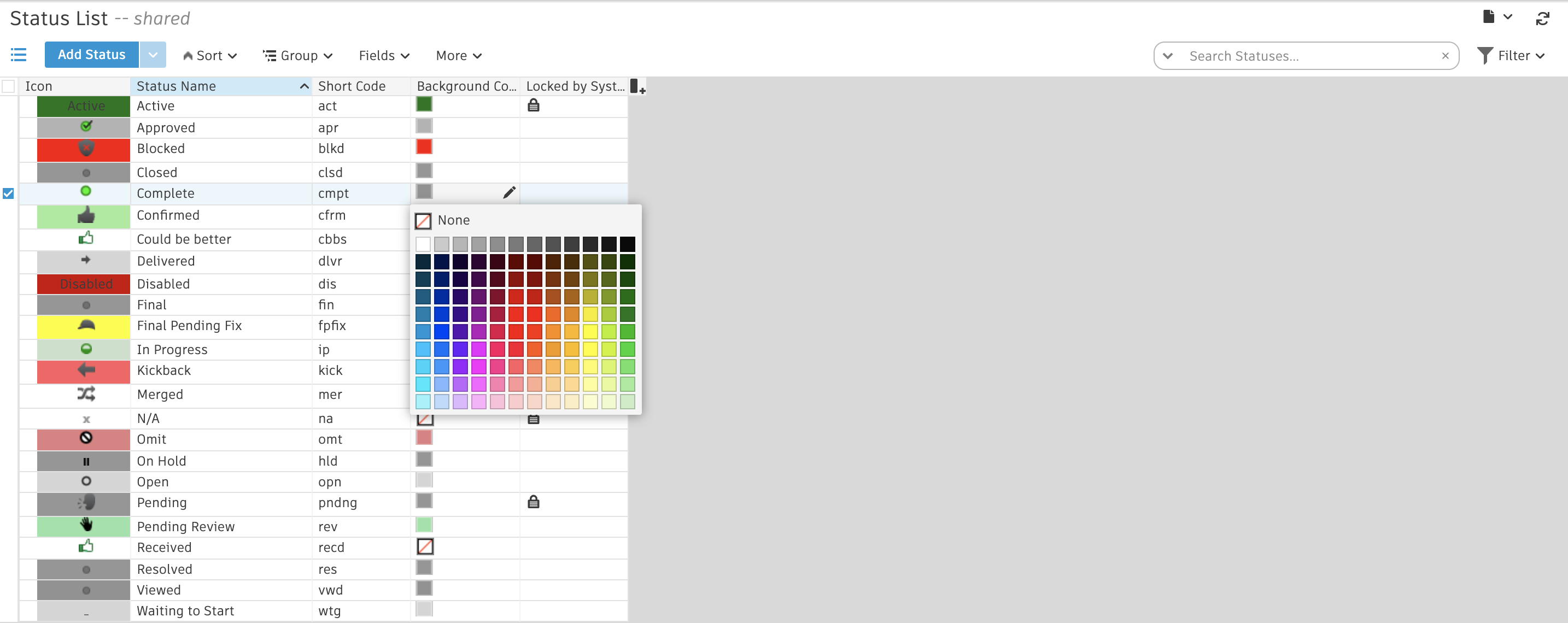Open the Filter dropdown
This screenshot has width=1568, height=623.
pos(1512,55)
